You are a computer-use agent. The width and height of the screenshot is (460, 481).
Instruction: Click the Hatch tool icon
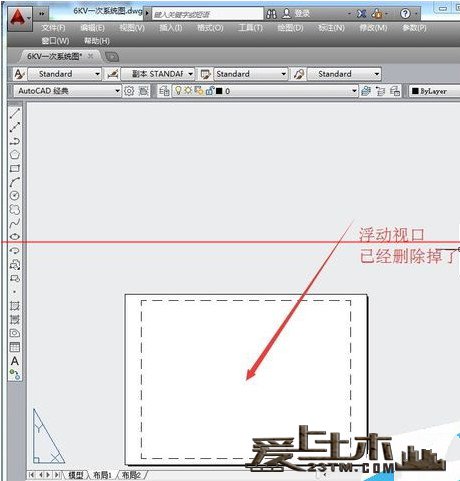point(15,306)
